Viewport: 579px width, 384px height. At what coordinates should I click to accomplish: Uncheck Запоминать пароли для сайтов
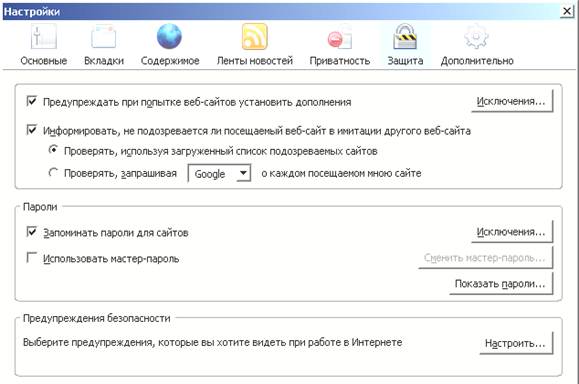point(32,232)
